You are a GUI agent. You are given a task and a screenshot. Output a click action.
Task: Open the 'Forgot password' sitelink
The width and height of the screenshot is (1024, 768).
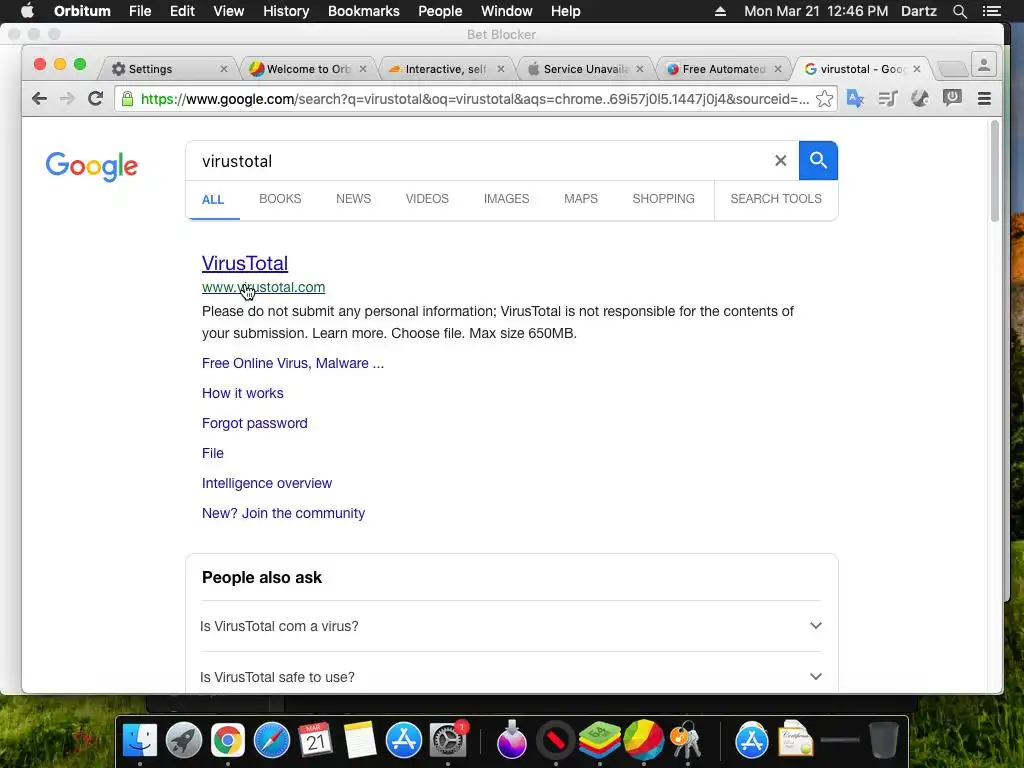pyautogui.click(x=255, y=423)
